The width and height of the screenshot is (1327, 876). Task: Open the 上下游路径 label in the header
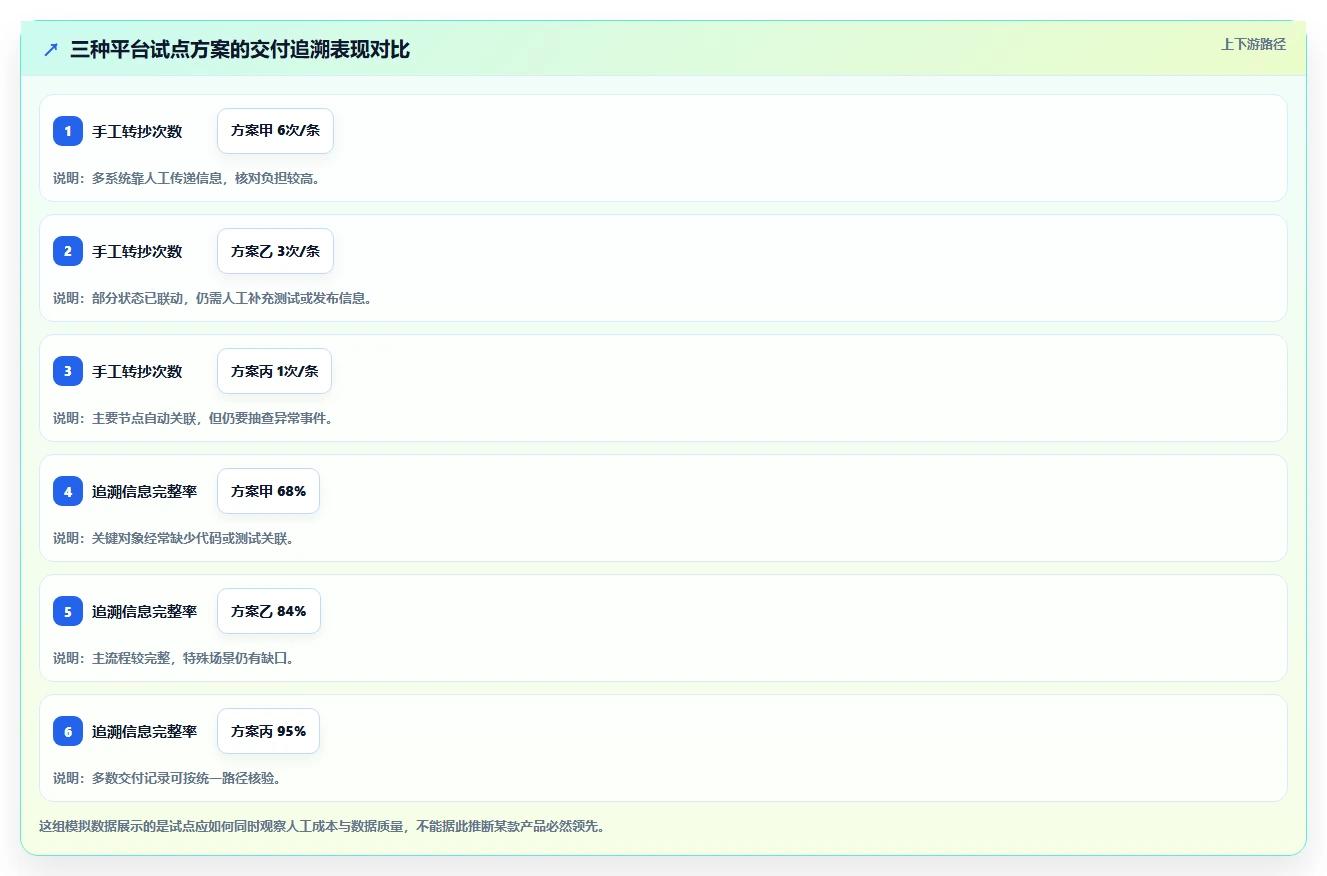pos(1253,44)
